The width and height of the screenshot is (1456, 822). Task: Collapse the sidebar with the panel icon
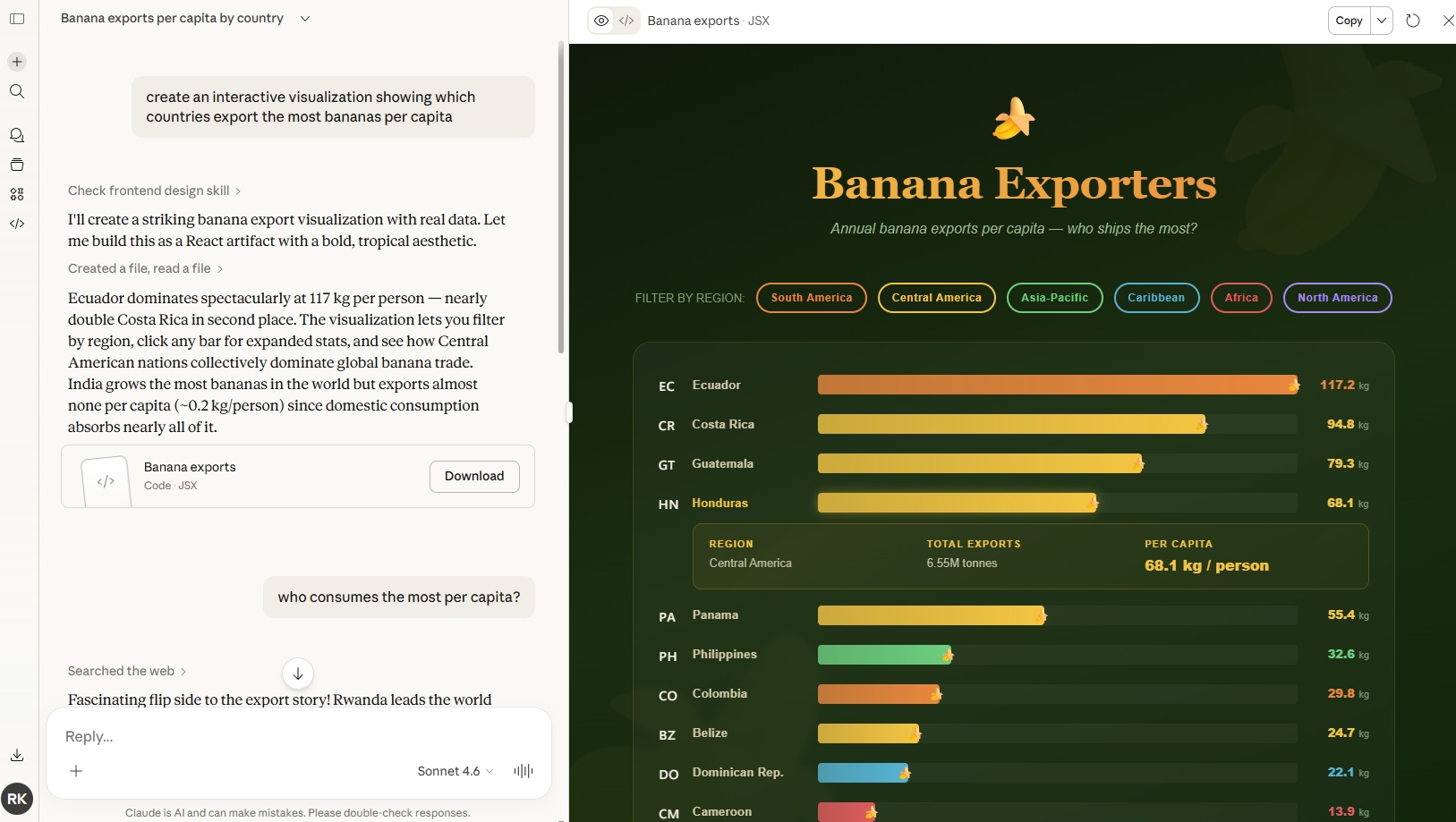point(17,19)
